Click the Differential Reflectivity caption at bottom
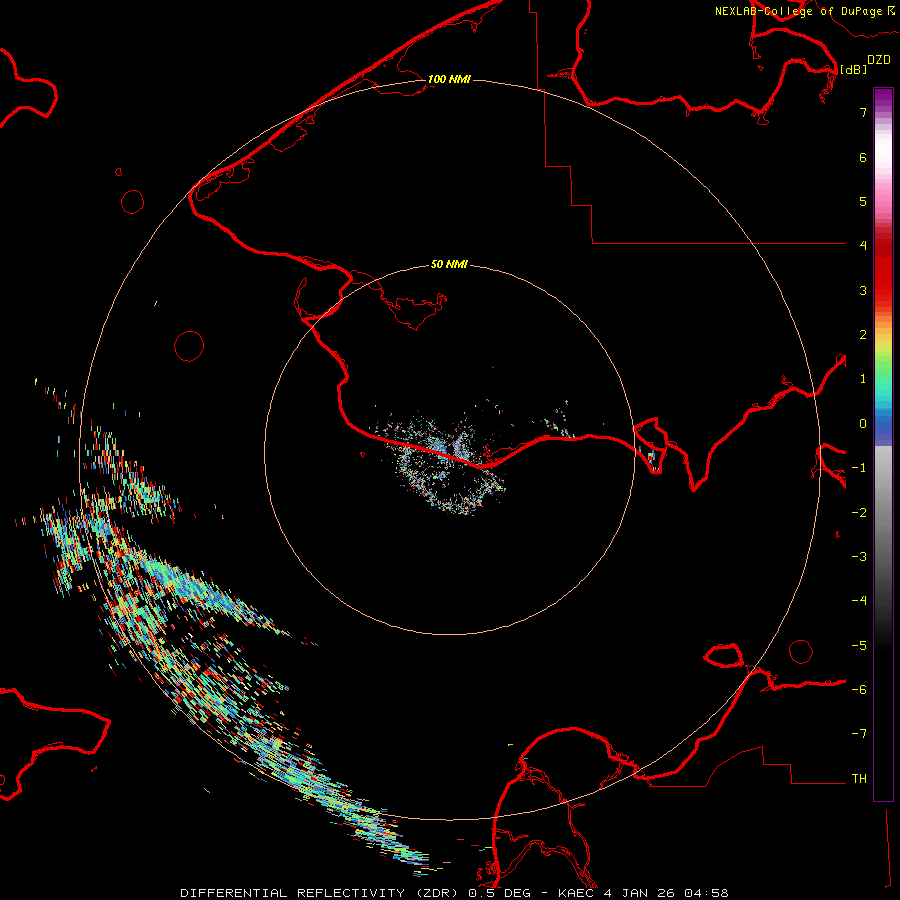The height and width of the screenshot is (900, 900). 454,893
